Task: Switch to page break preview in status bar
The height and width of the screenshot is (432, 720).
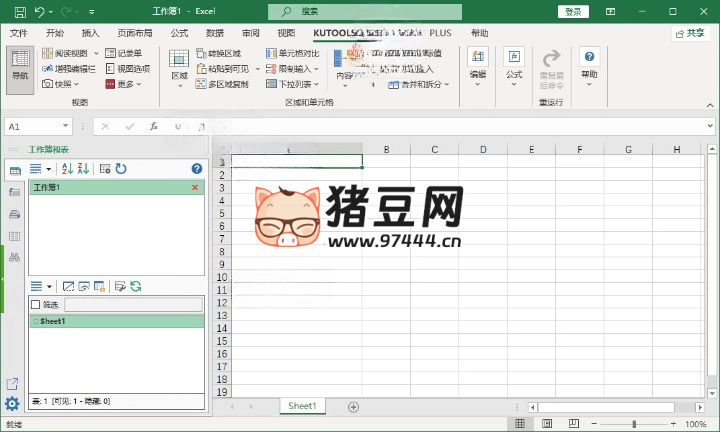Action: [x=574, y=423]
